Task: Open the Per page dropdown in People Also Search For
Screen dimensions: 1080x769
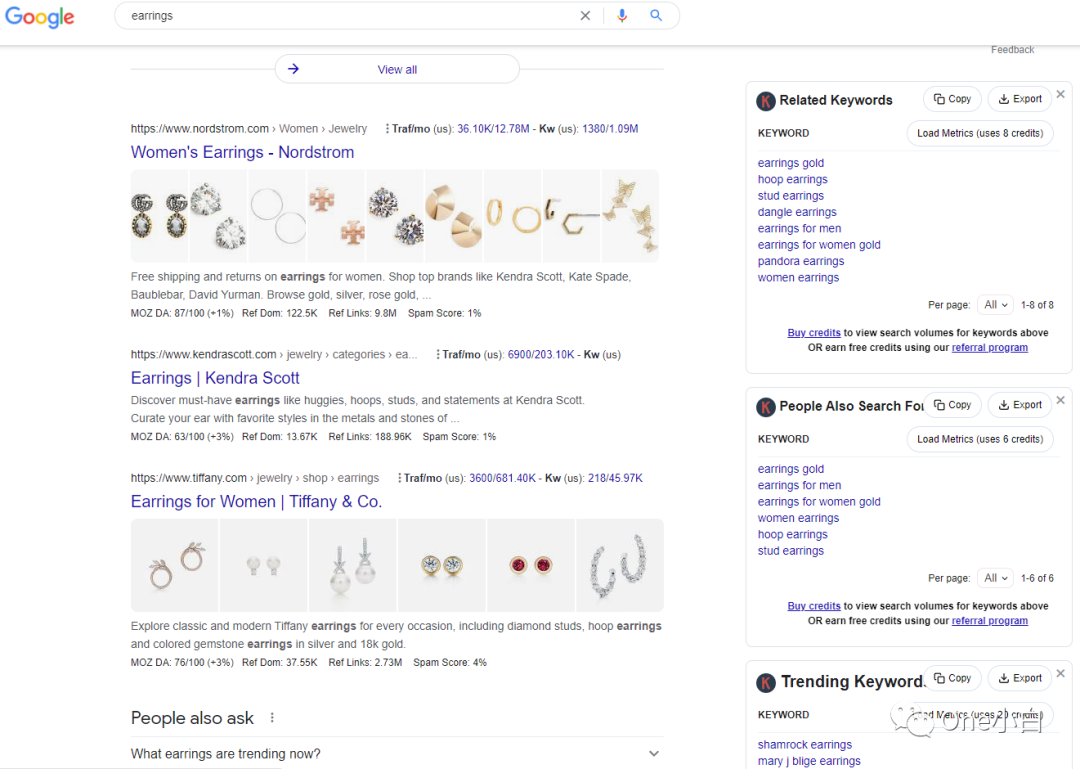Action: pos(995,577)
